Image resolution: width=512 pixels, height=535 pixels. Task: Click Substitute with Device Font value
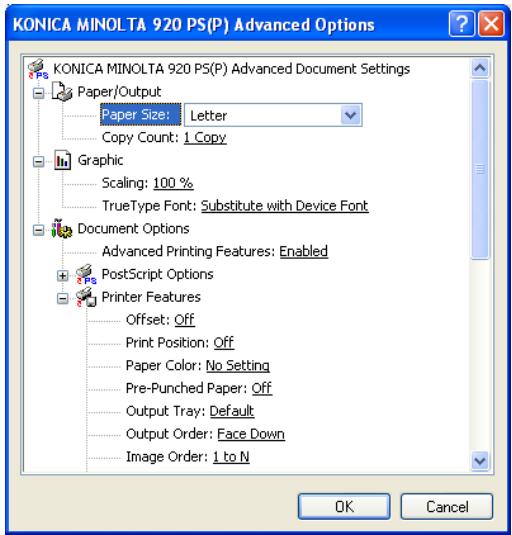click(x=284, y=206)
